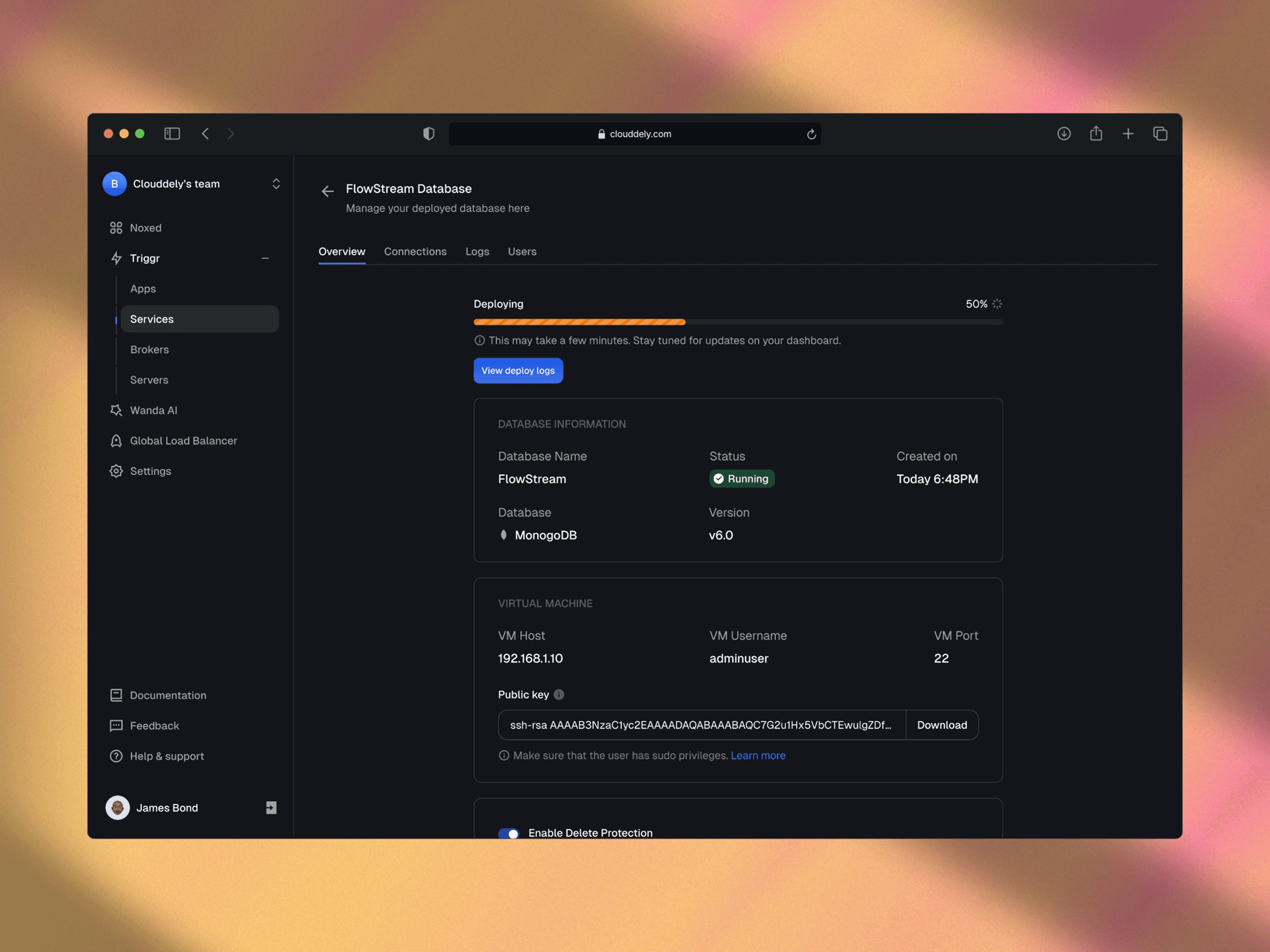Open the browser downloads icon
Image resolution: width=1270 pixels, height=952 pixels.
click(1063, 134)
